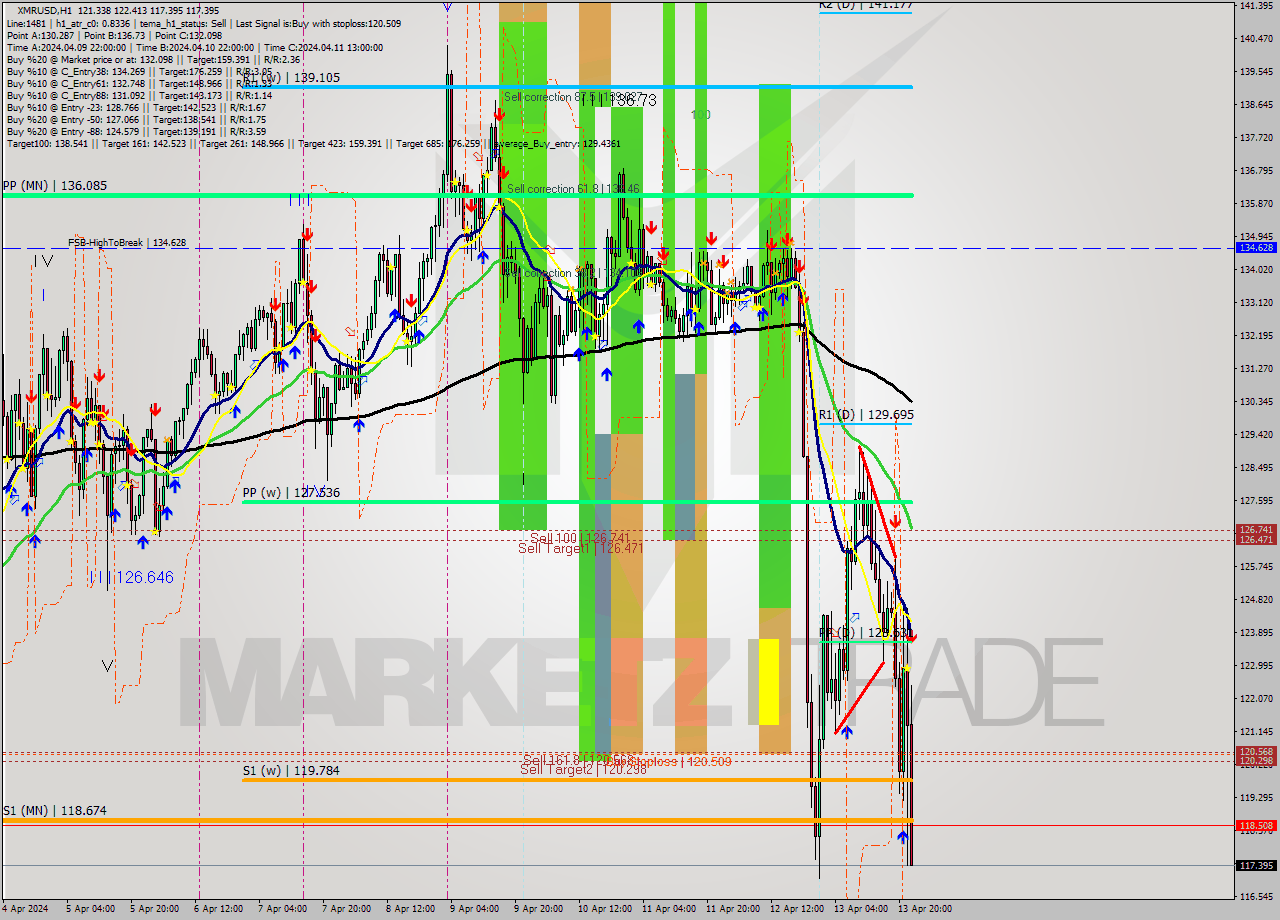Click the FSB-HighToBreak | 134.628 label
This screenshot has width=1280, height=920.
[x=127, y=243]
